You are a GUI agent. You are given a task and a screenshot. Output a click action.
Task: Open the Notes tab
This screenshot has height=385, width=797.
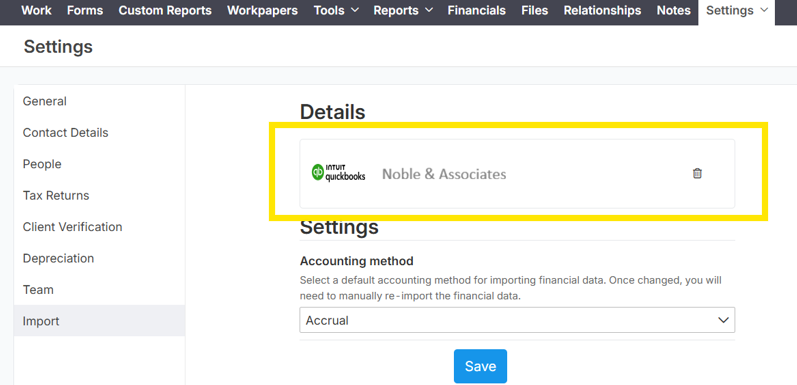(673, 10)
